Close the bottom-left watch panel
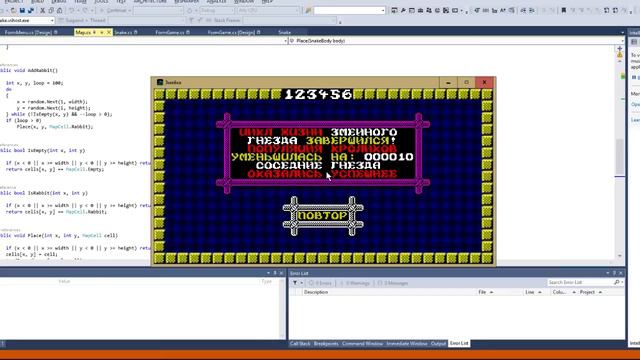Viewport: 640px width, 360px height. pyautogui.click(x=281, y=273)
